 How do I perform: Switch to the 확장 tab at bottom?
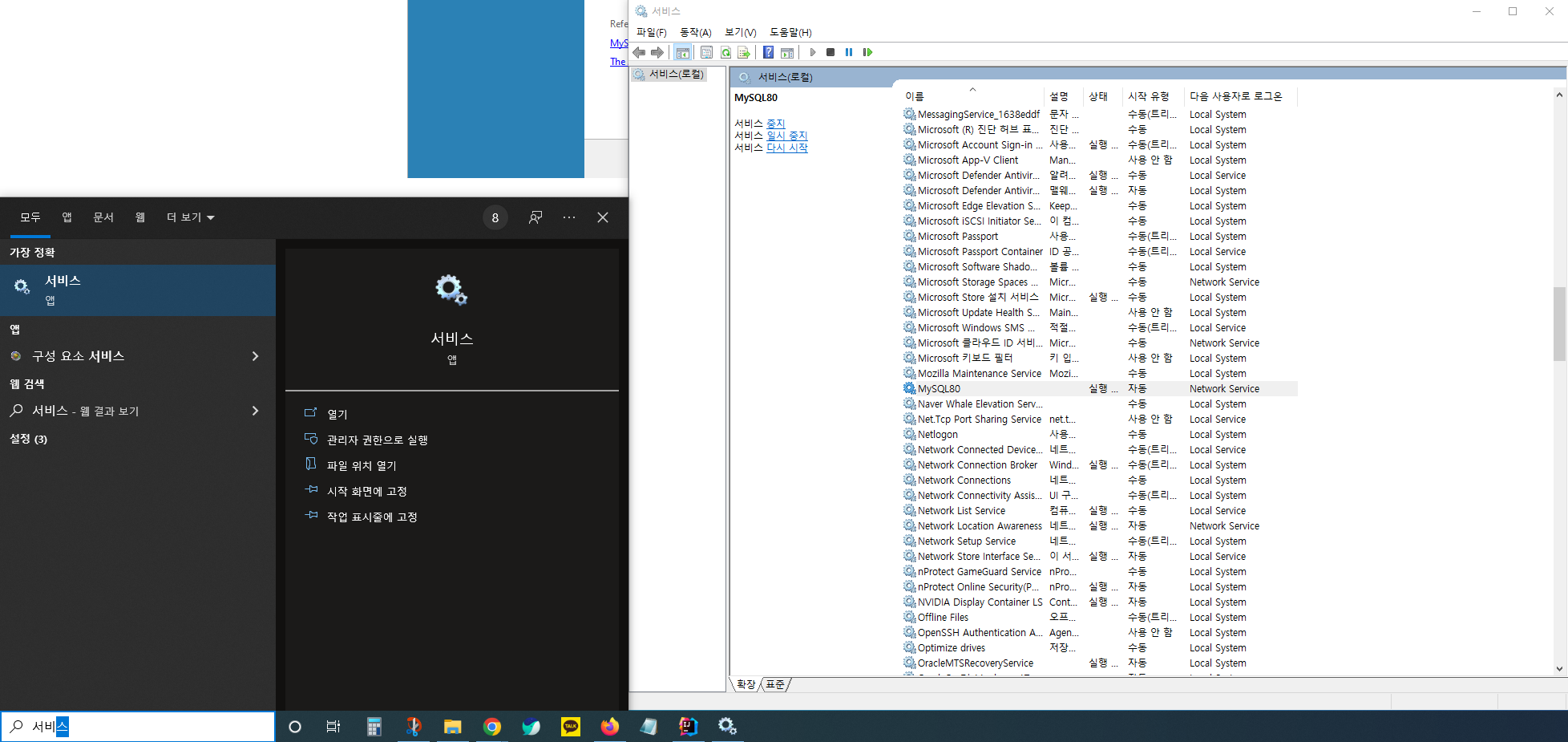pos(746,684)
